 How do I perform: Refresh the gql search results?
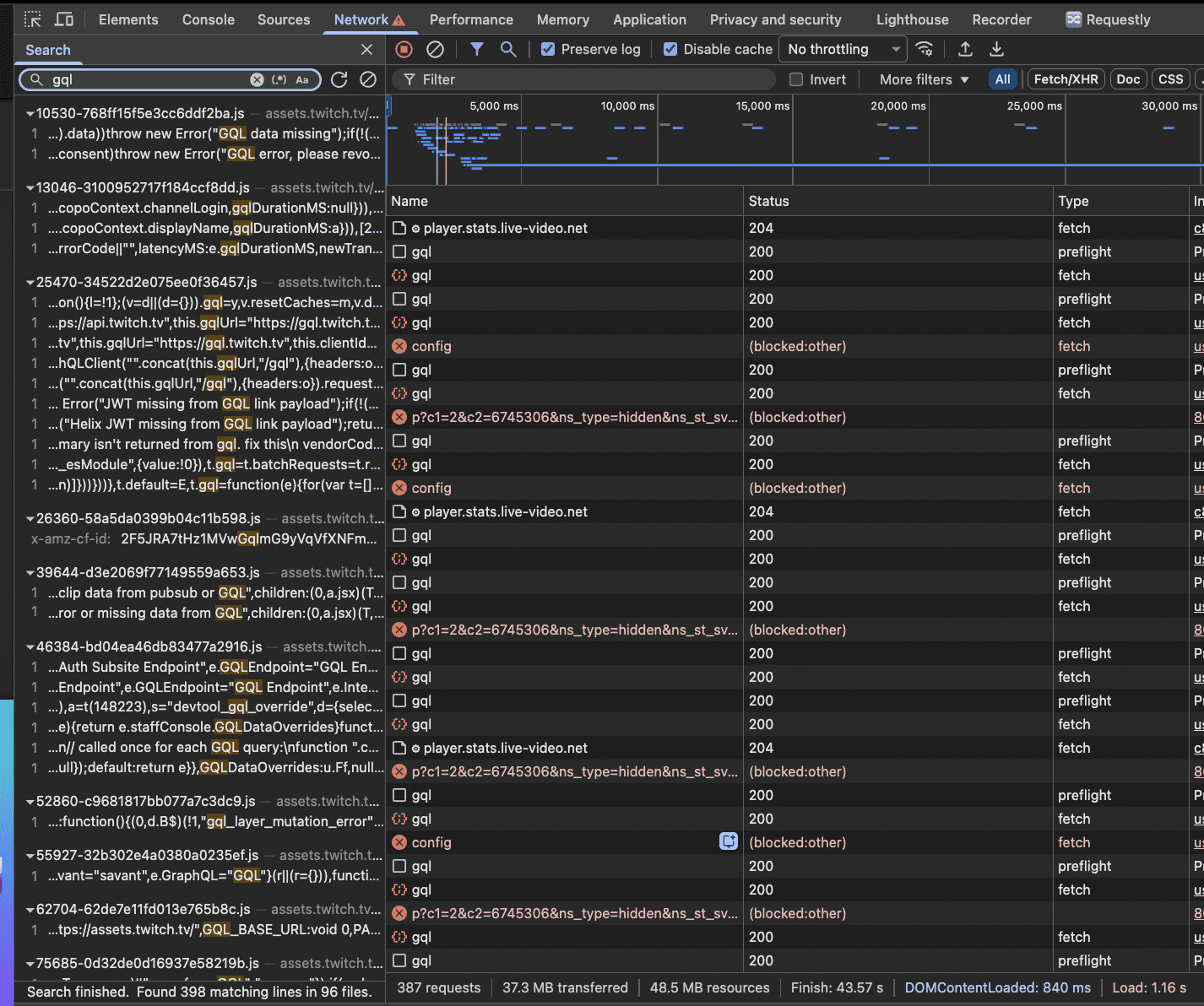coord(339,79)
